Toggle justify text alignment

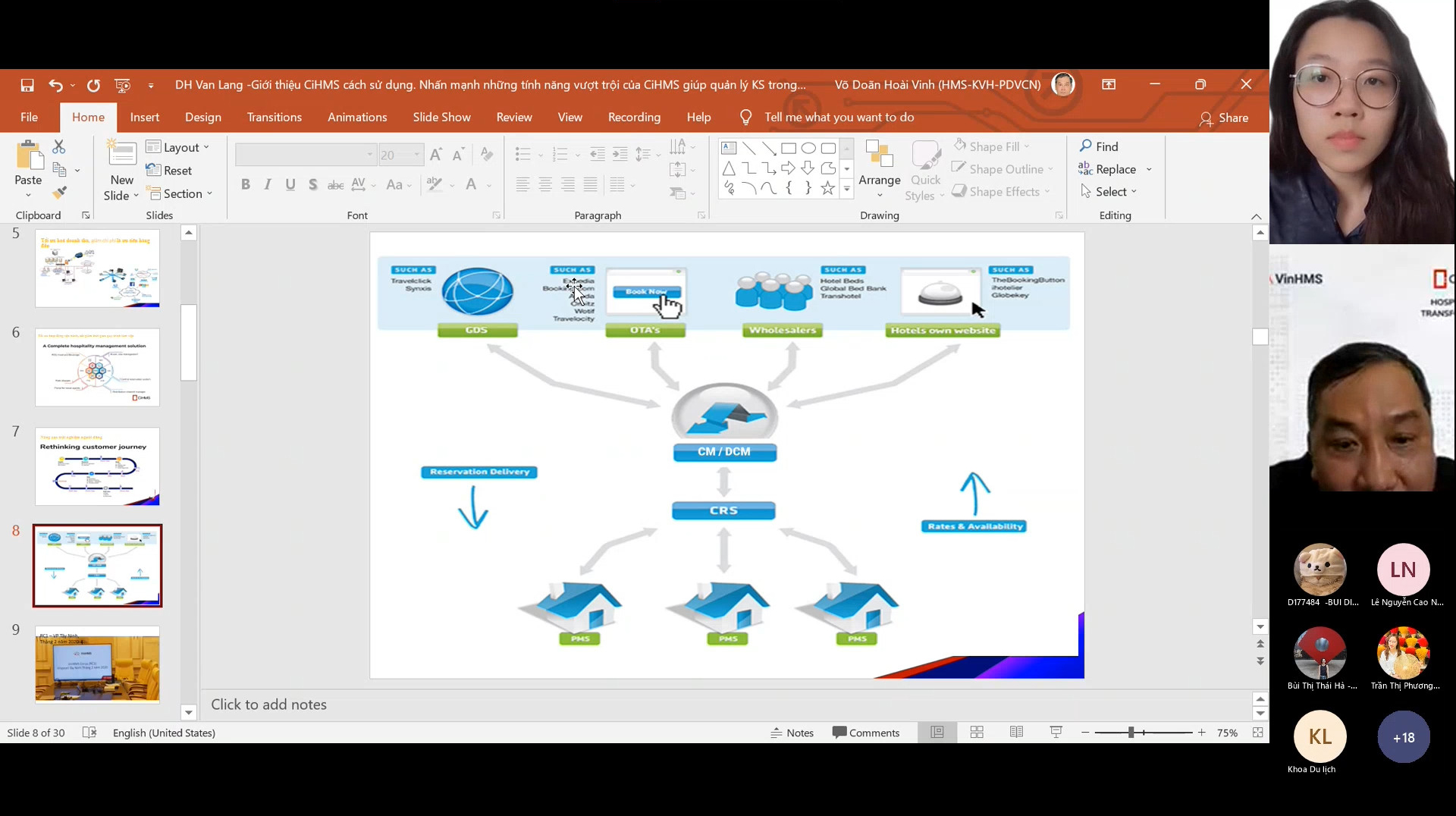coord(591,184)
